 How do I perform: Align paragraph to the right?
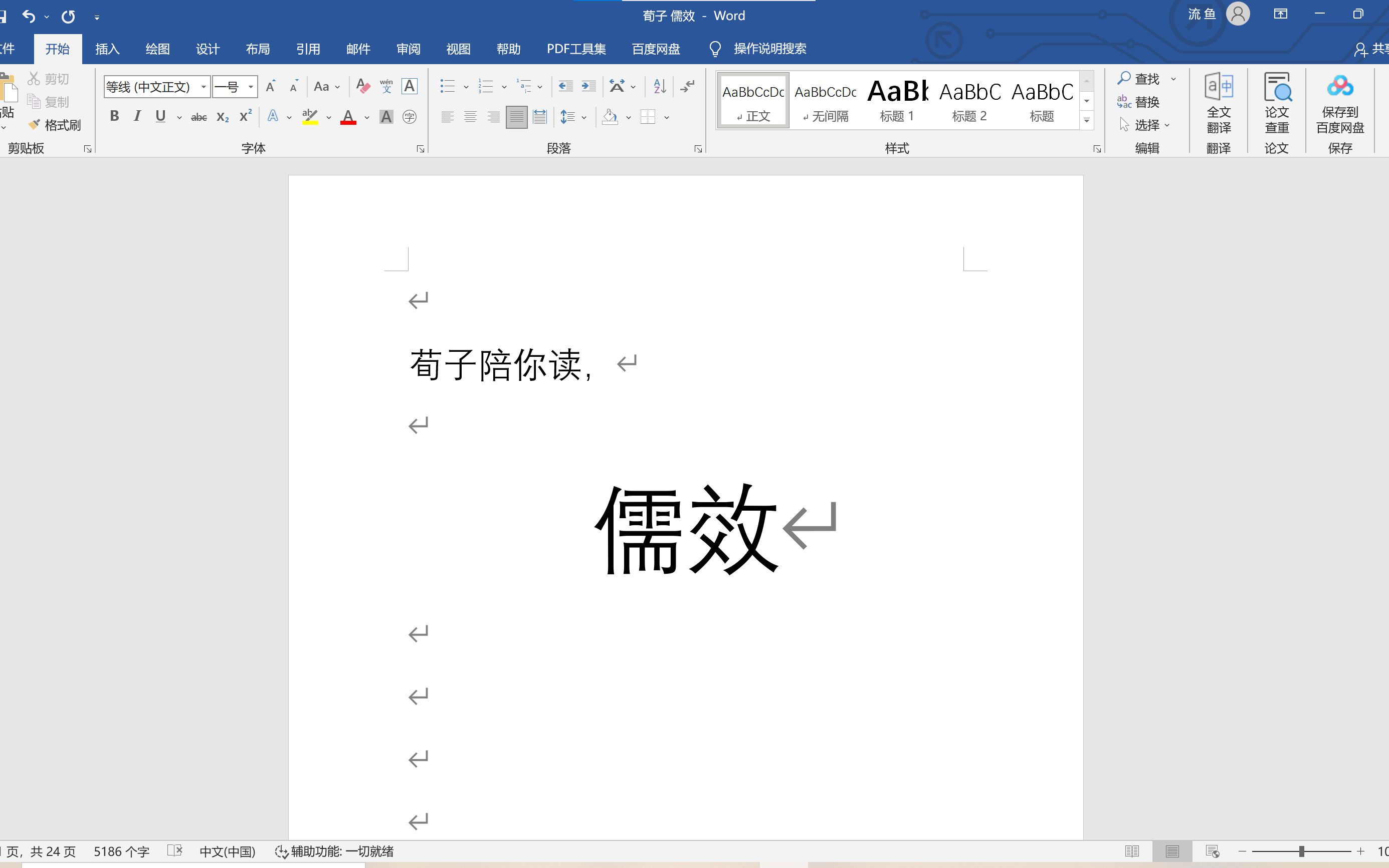click(x=493, y=117)
